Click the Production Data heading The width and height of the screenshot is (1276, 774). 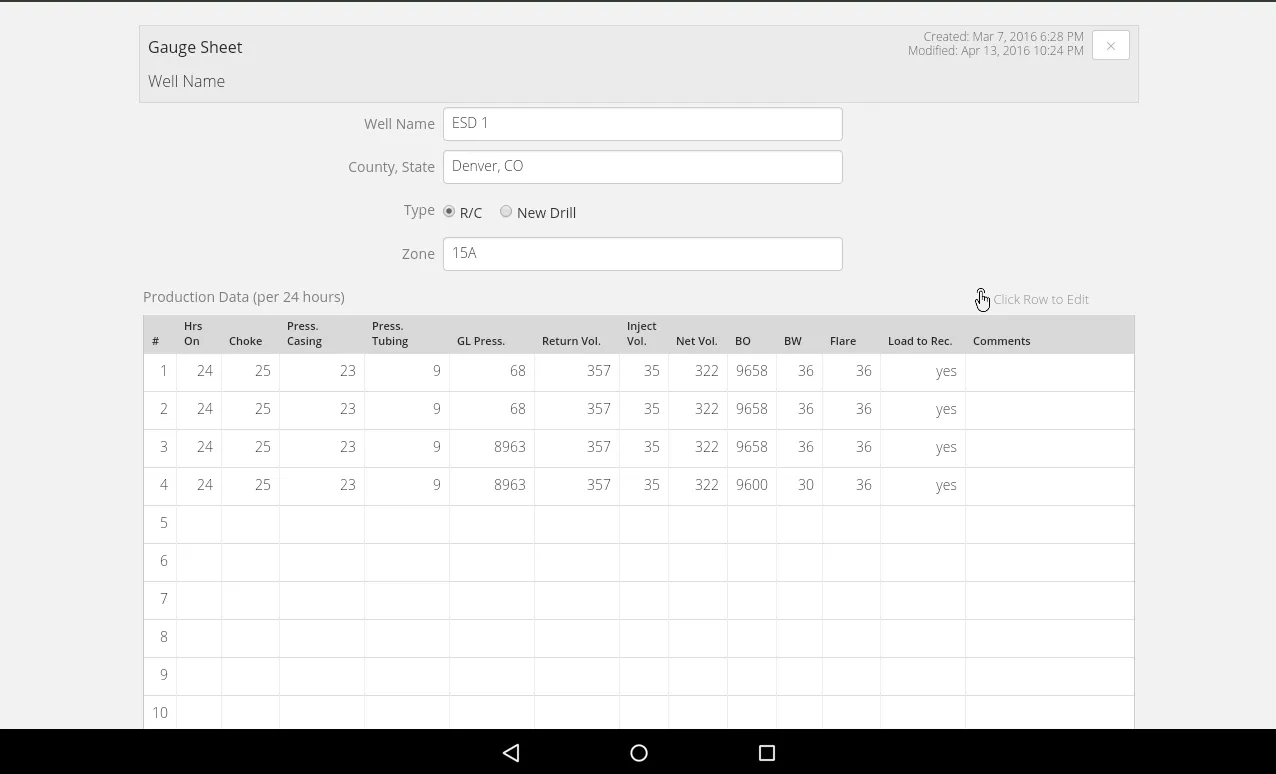click(244, 297)
